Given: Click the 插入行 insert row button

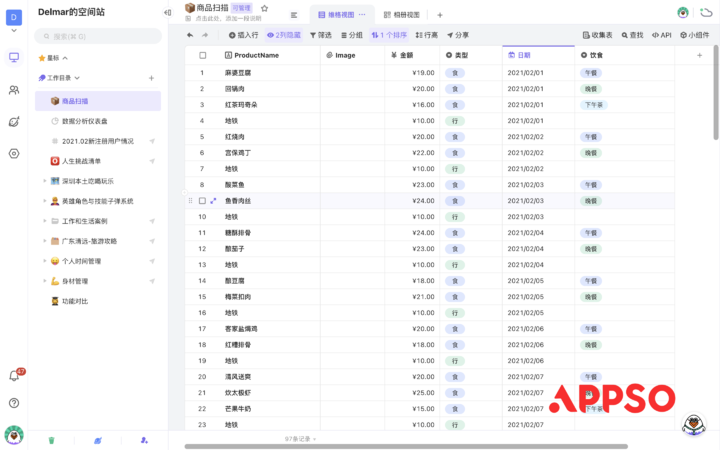Looking at the screenshot, I should click(x=243, y=35).
